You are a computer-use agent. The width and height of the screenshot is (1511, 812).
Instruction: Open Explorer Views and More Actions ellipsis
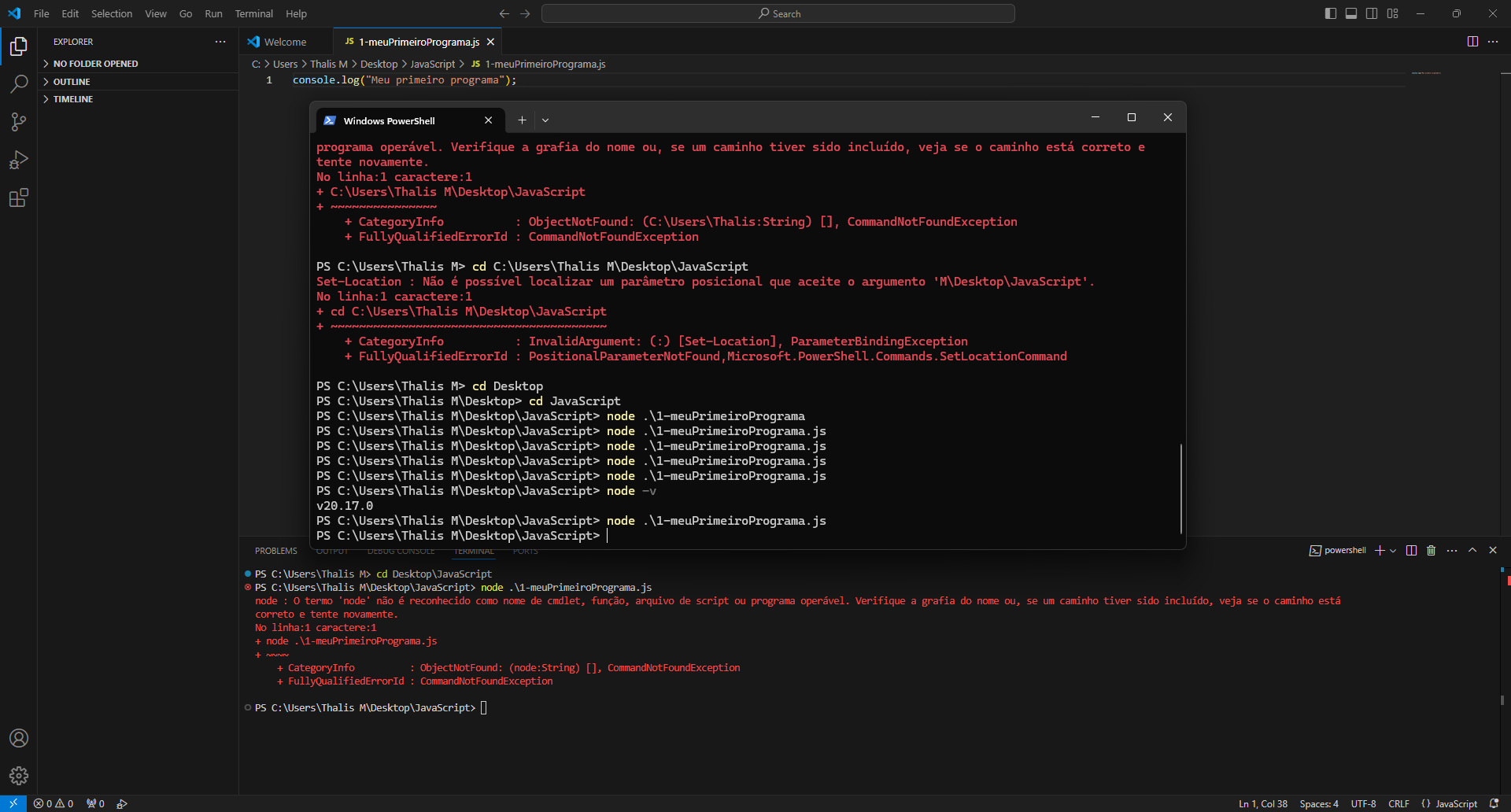(x=220, y=42)
